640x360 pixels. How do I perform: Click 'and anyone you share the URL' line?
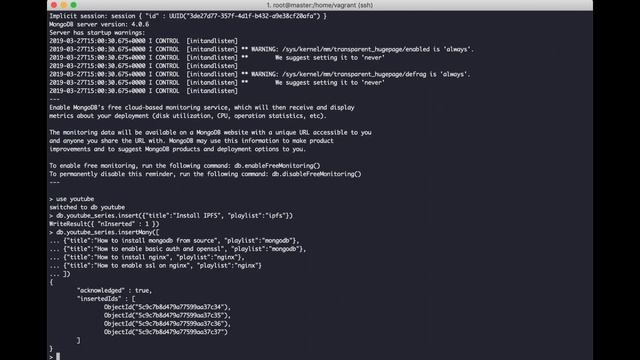191,141
